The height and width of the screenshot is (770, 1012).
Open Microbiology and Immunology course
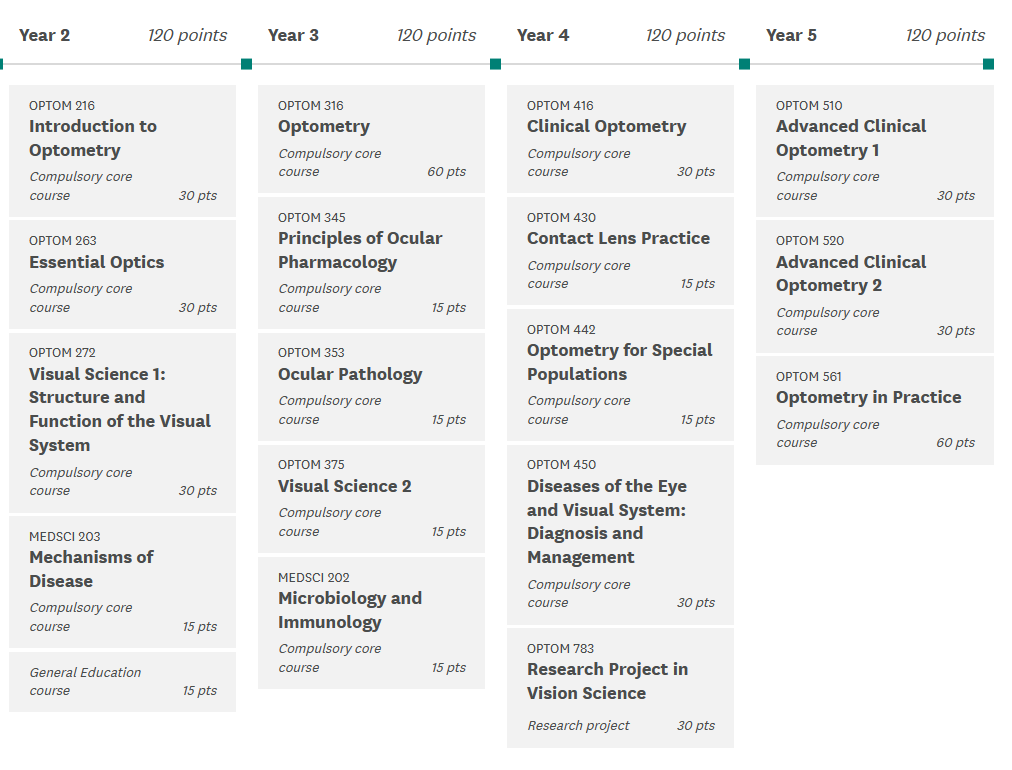[371, 622]
